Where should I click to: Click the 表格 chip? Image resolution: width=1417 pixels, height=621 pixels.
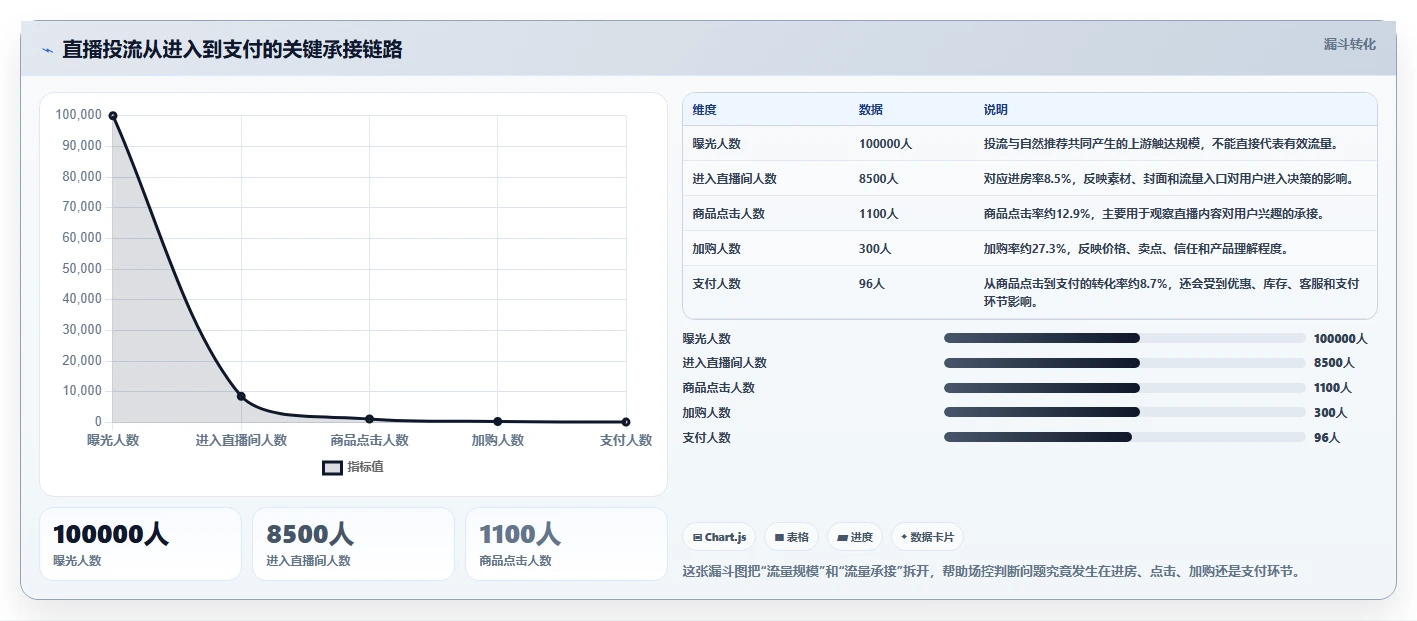pyautogui.click(x=791, y=537)
